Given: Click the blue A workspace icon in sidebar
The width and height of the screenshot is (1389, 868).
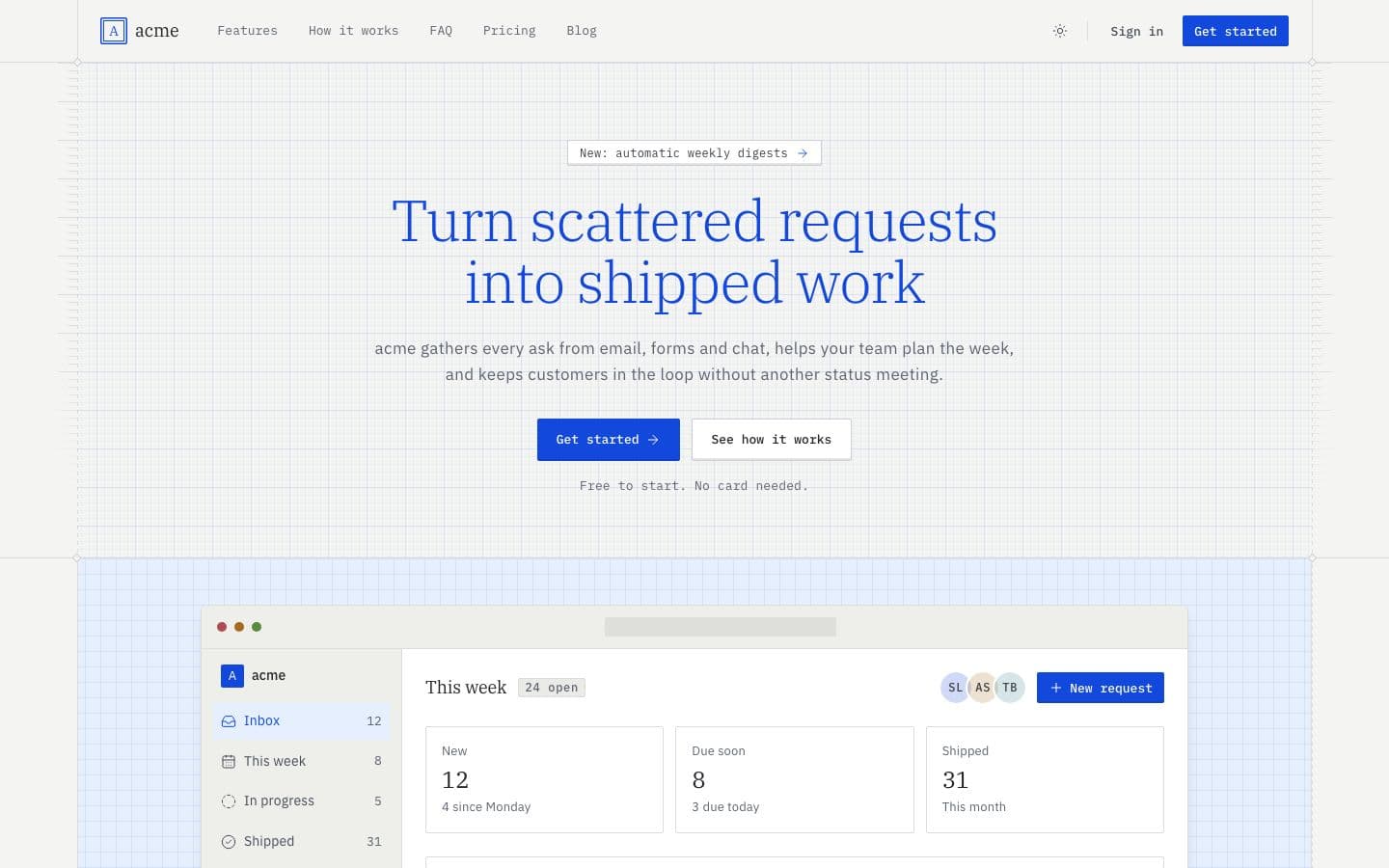Looking at the screenshot, I should tap(232, 676).
